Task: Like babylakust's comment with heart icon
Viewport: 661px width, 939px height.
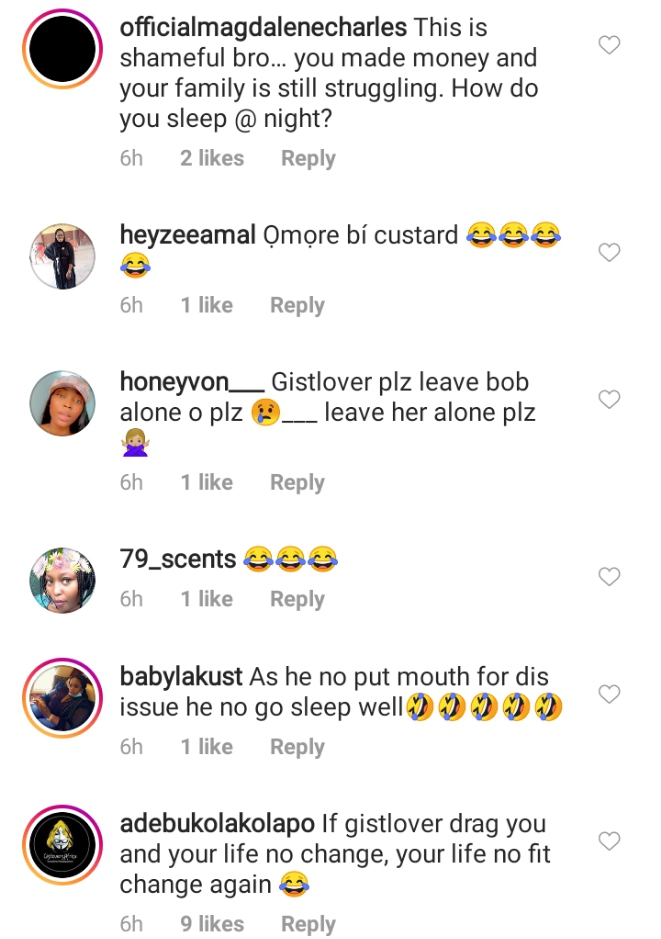Action: (x=608, y=693)
